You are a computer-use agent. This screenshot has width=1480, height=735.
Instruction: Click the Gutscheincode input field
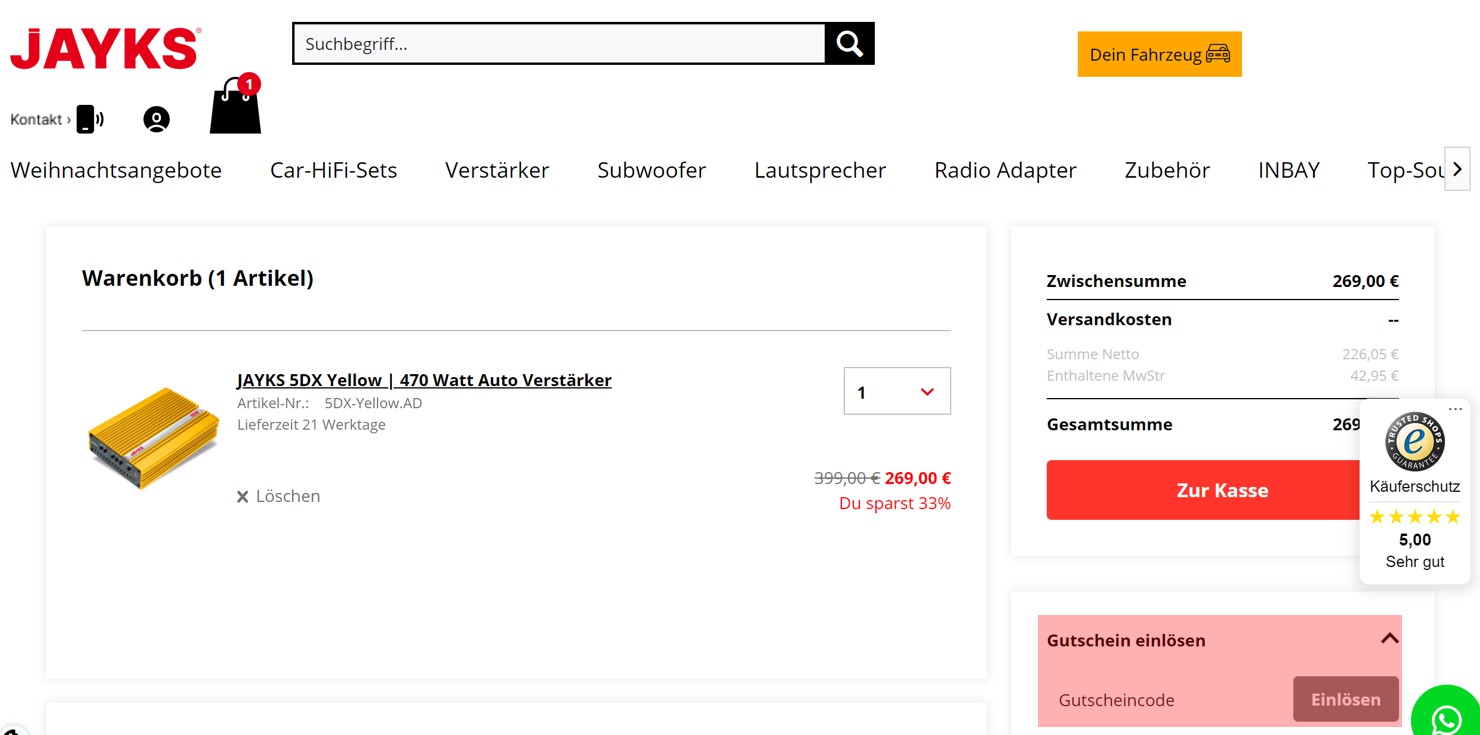[x=1170, y=700]
